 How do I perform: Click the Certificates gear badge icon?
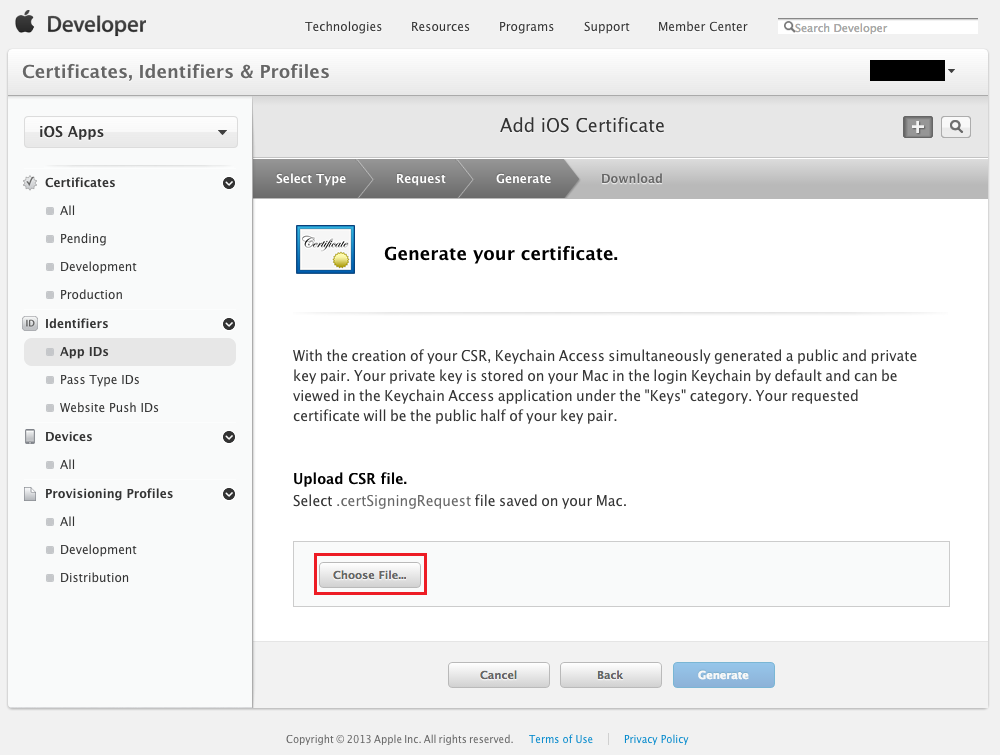pyautogui.click(x=30, y=182)
